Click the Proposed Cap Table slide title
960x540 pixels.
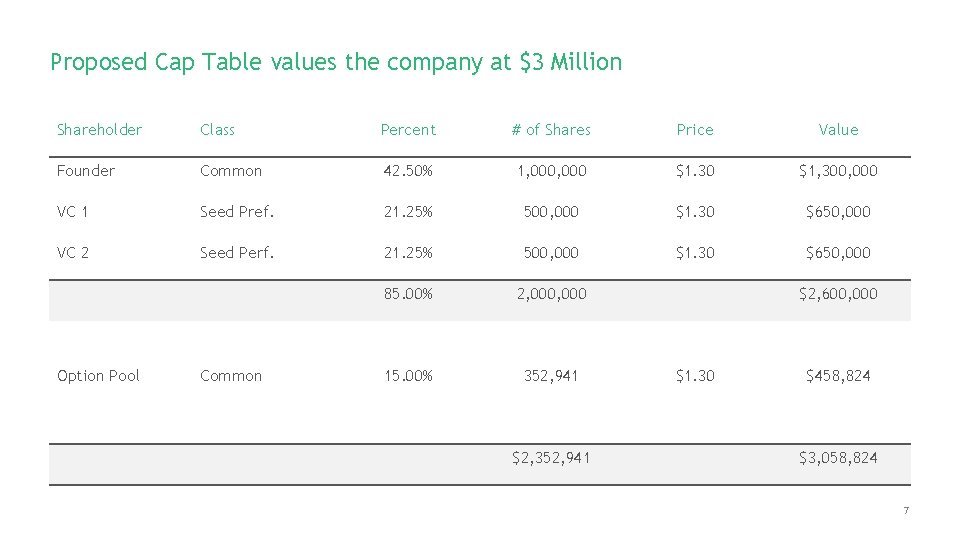(336, 63)
